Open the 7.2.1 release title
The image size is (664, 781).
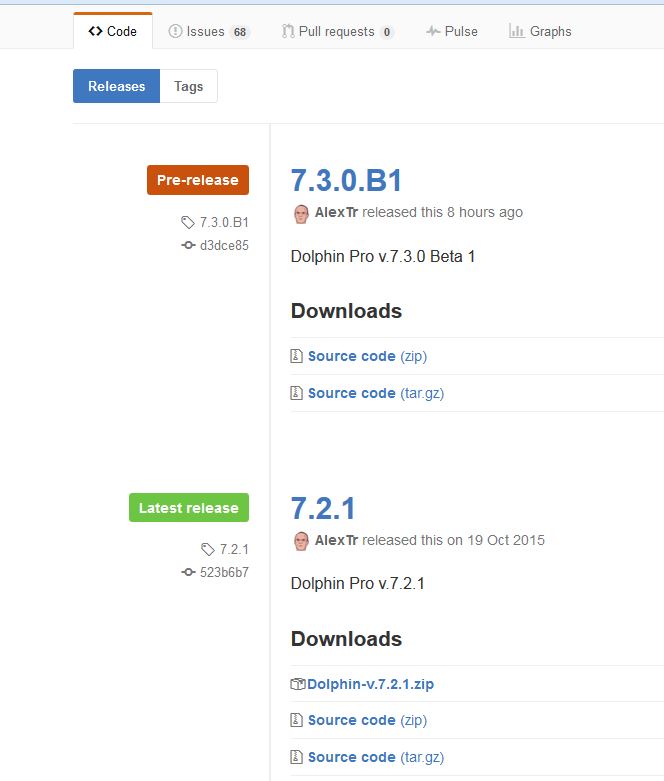323,508
